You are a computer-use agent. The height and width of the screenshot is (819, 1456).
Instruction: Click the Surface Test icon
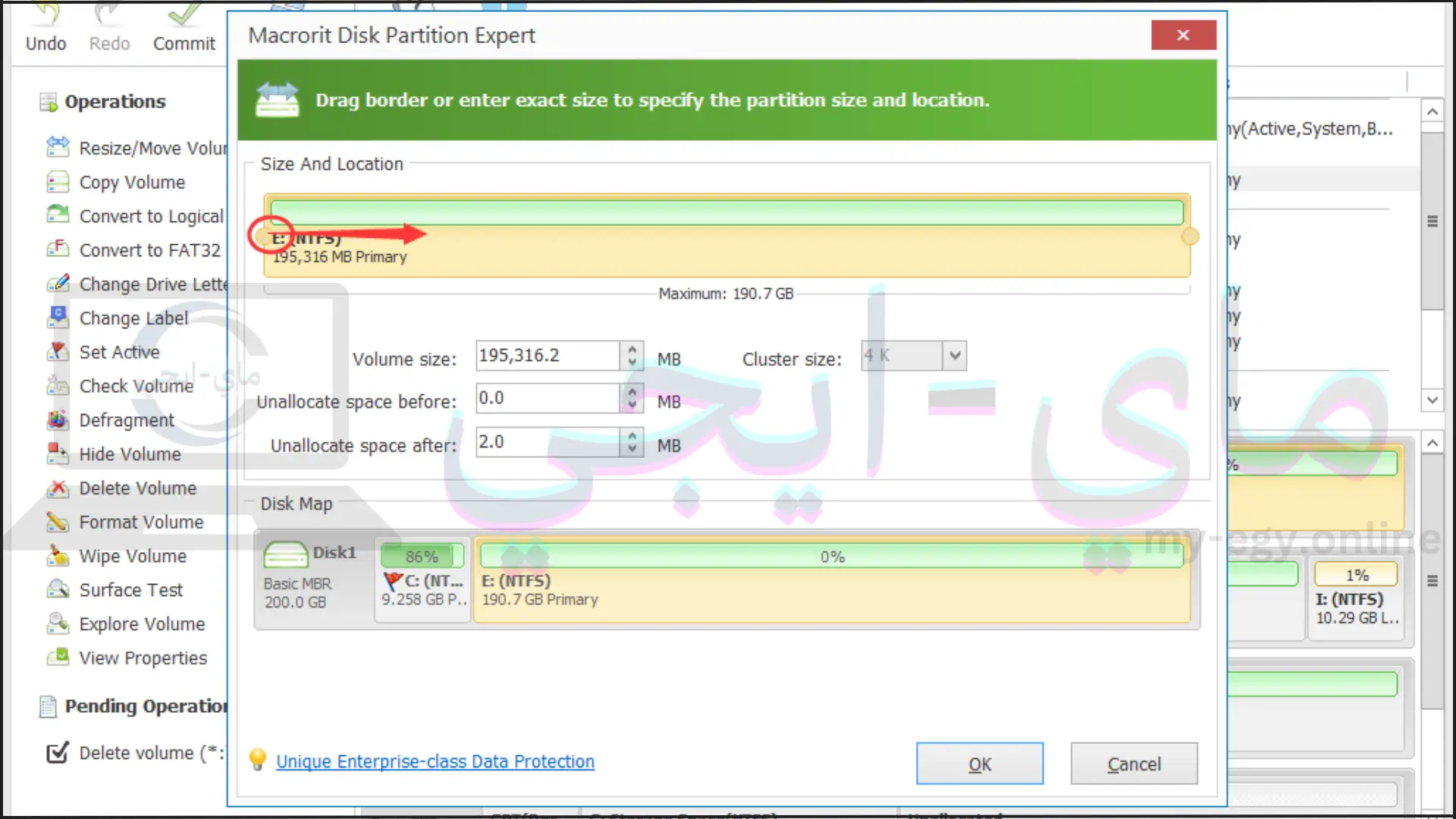point(58,589)
